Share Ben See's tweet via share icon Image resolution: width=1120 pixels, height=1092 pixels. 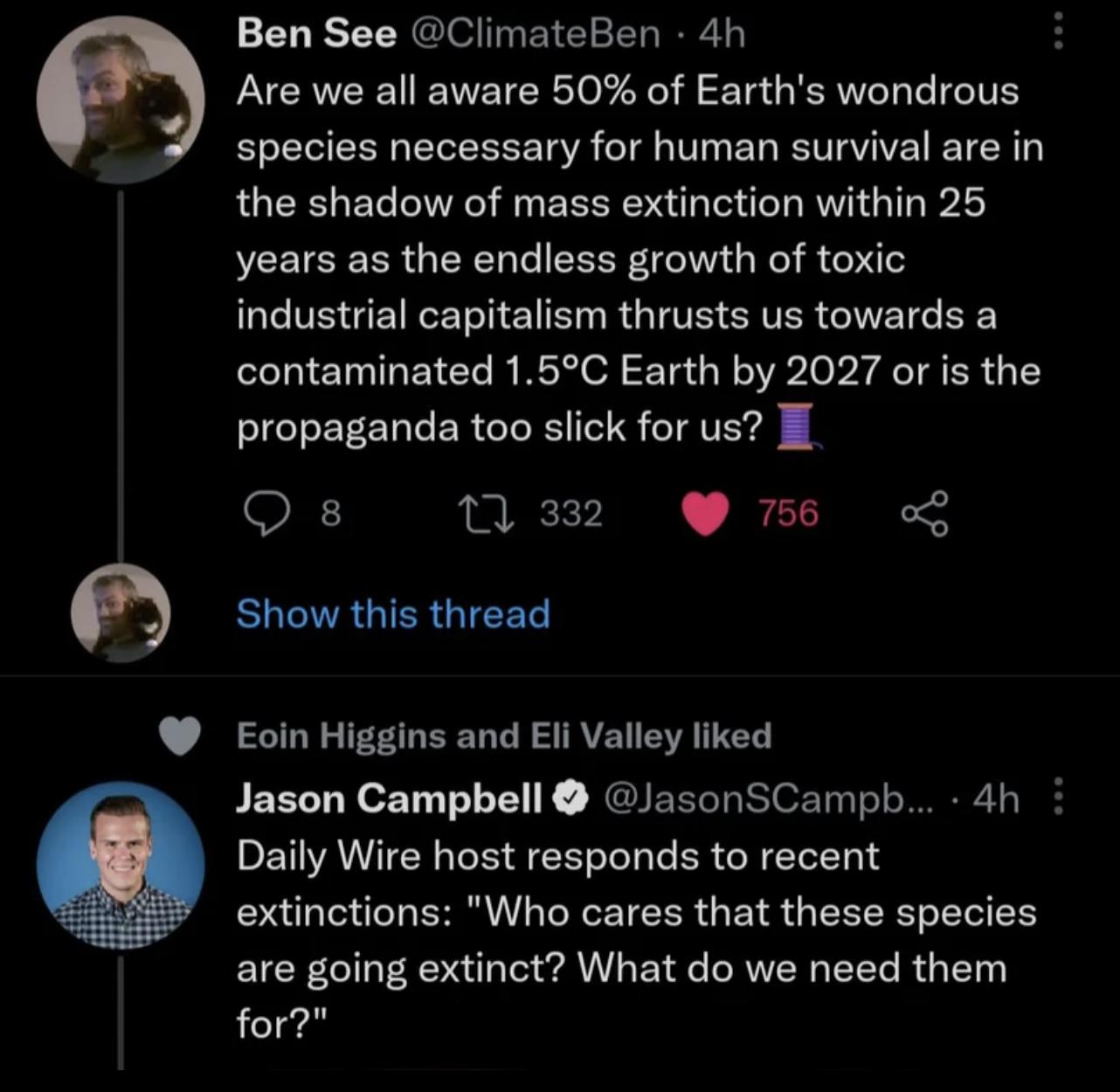click(x=923, y=514)
